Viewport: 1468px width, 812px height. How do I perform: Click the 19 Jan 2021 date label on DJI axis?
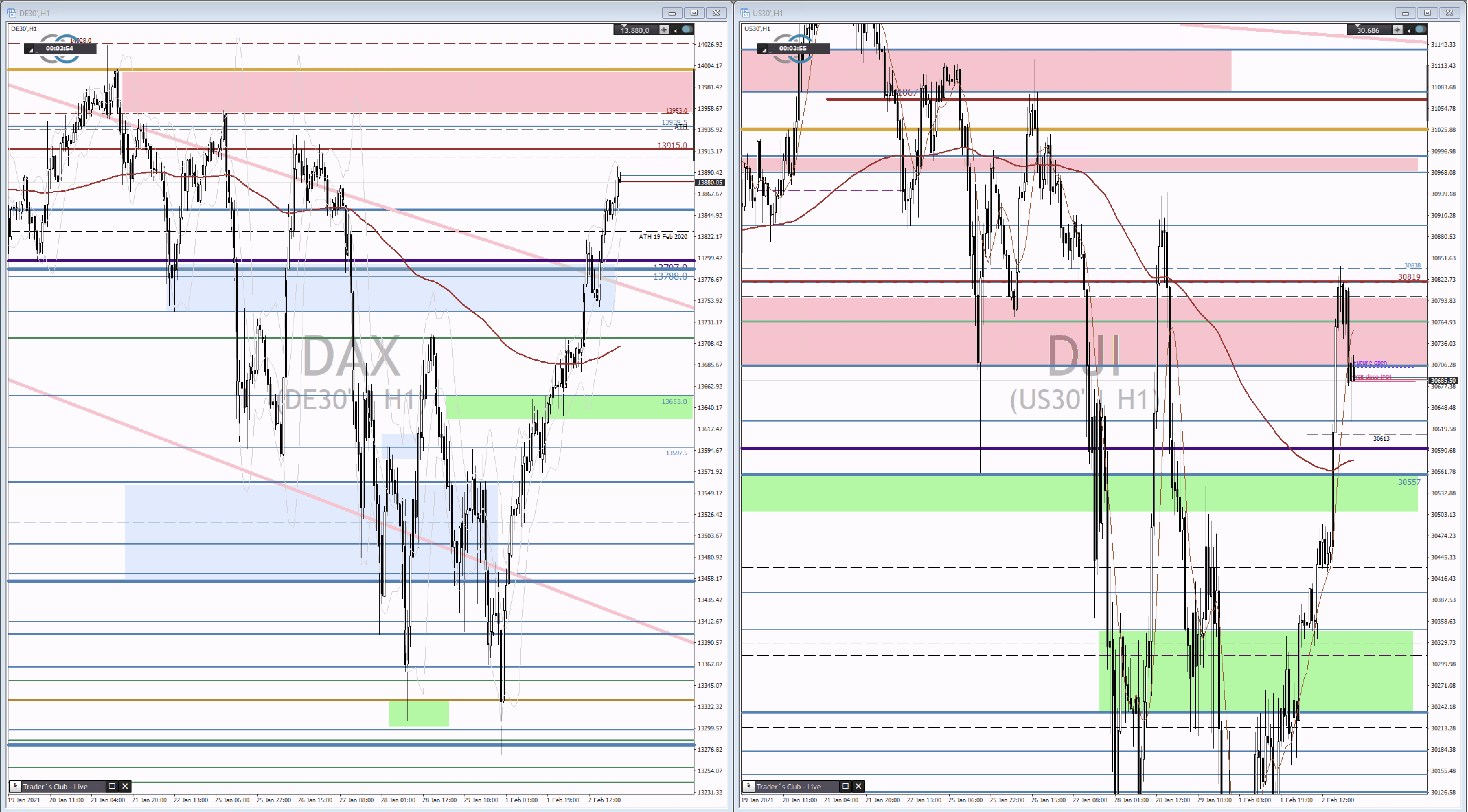(757, 800)
